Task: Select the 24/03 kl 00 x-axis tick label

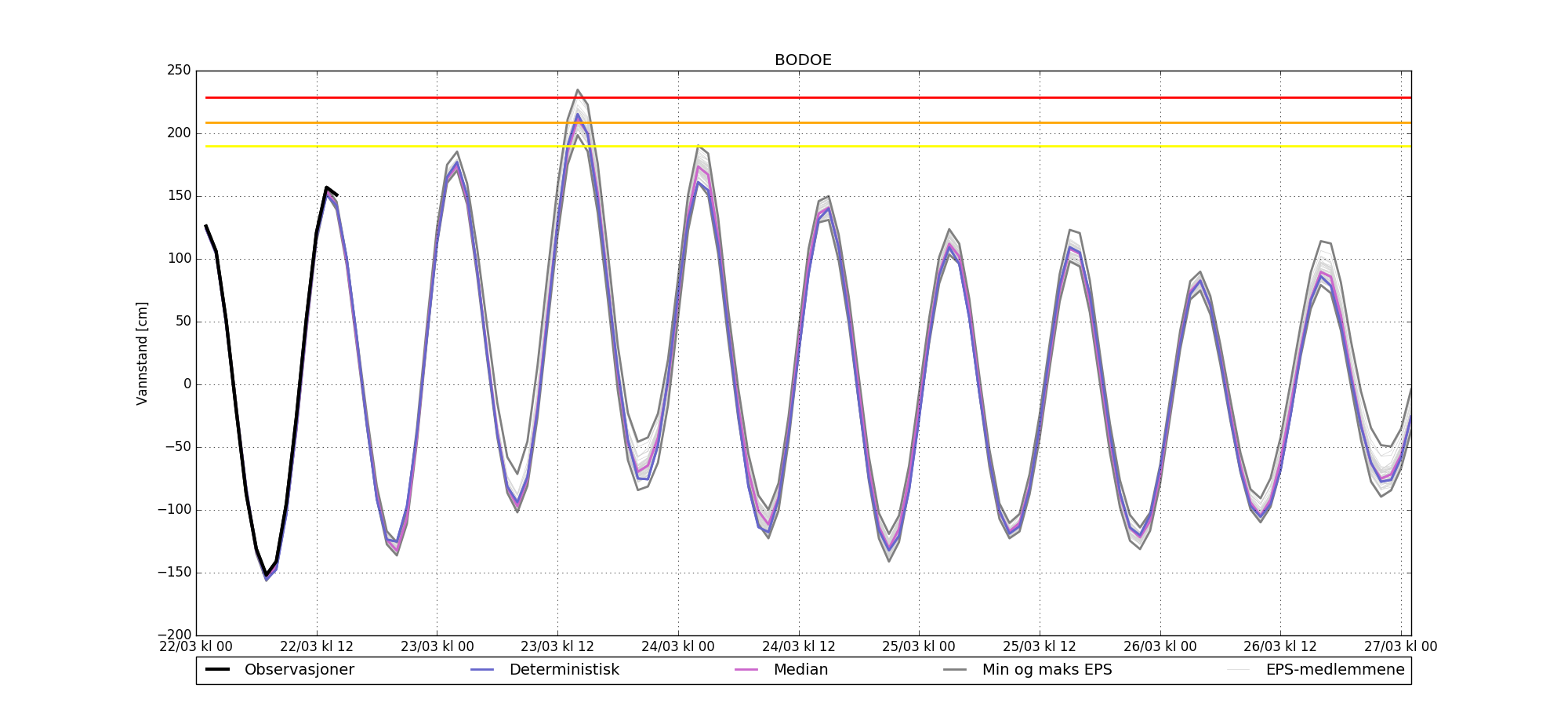Action: [x=678, y=647]
